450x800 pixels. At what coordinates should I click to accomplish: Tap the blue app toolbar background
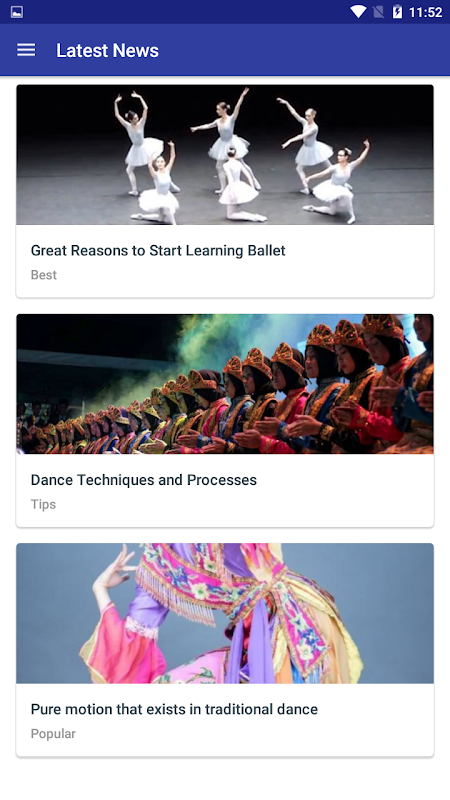click(306, 49)
